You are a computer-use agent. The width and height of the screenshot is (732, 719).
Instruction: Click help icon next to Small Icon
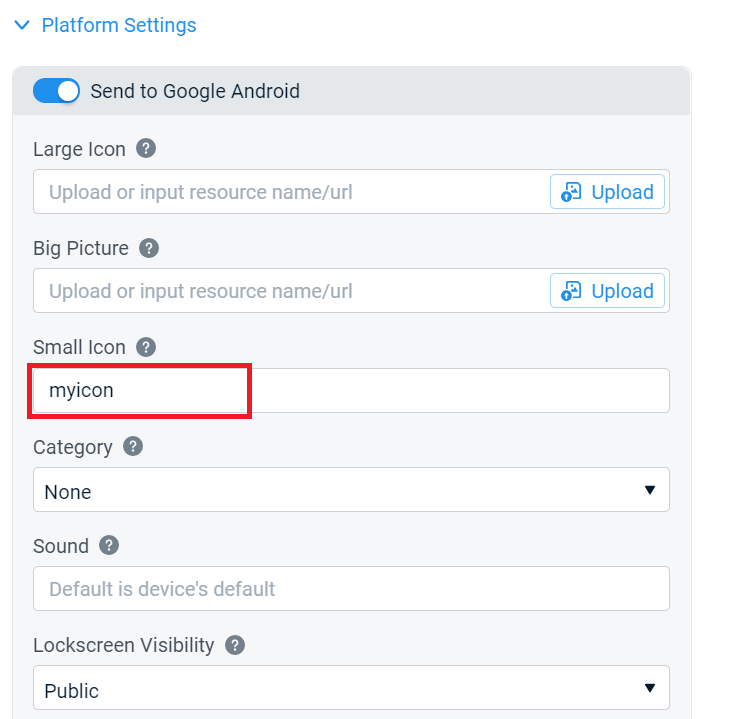click(146, 347)
